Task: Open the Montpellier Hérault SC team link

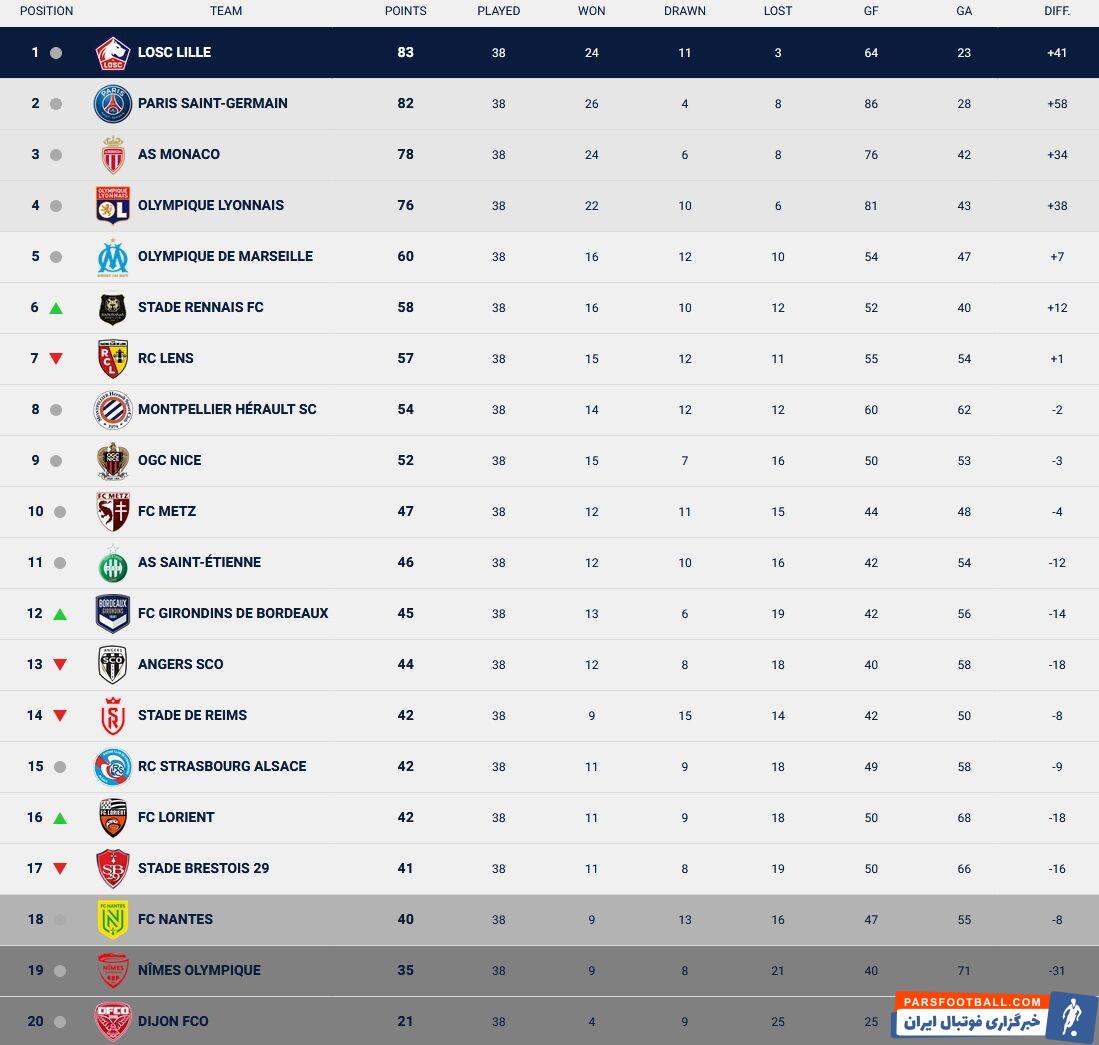Action: pos(227,409)
